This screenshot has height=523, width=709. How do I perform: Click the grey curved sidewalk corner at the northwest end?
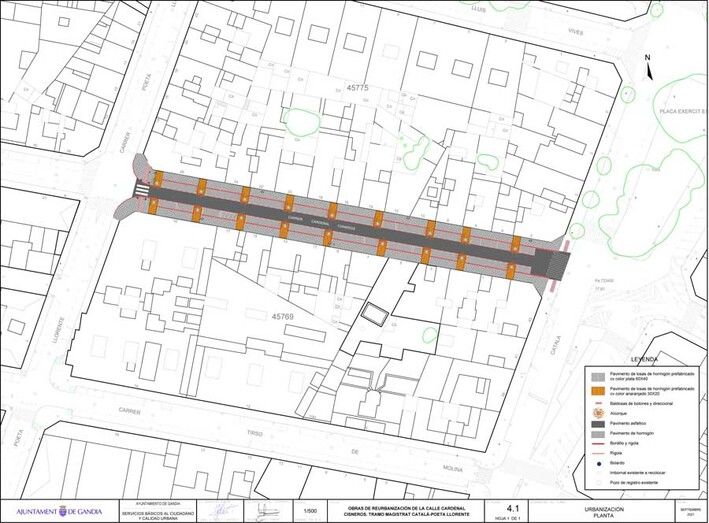(x=144, y=167)
